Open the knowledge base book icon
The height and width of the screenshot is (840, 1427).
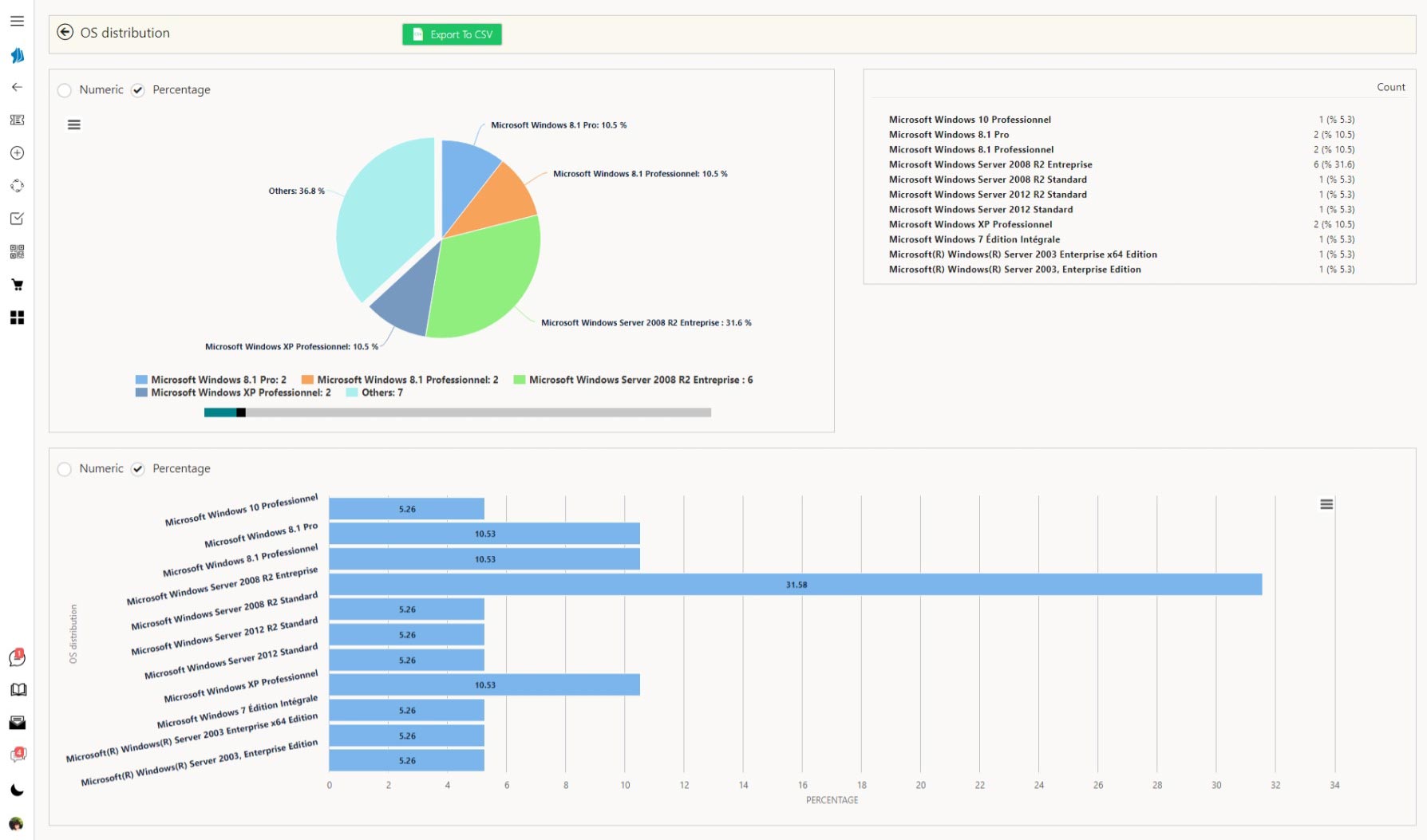click(17, 689)
